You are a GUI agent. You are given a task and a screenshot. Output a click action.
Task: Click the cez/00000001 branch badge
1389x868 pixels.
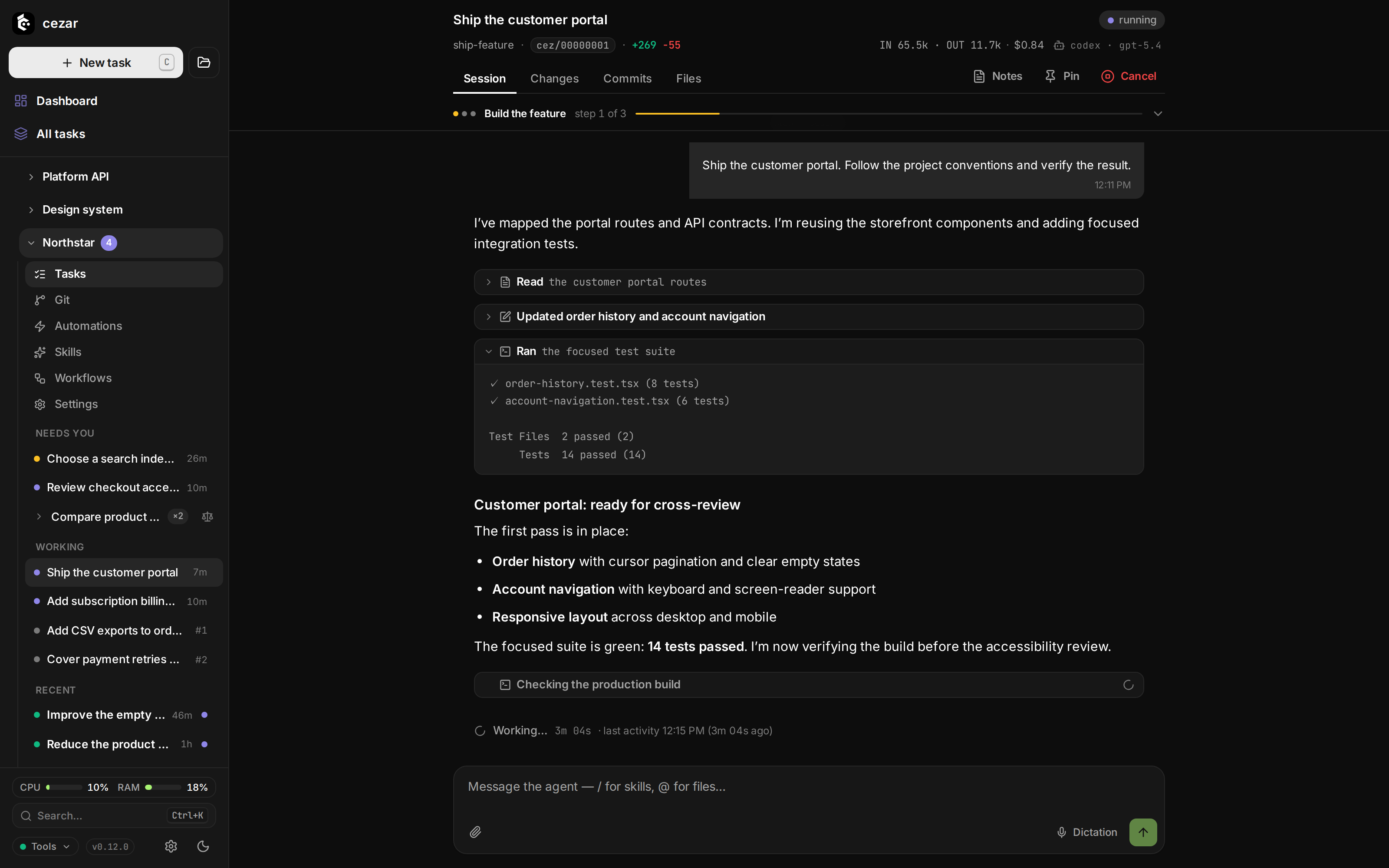(572, 45)
